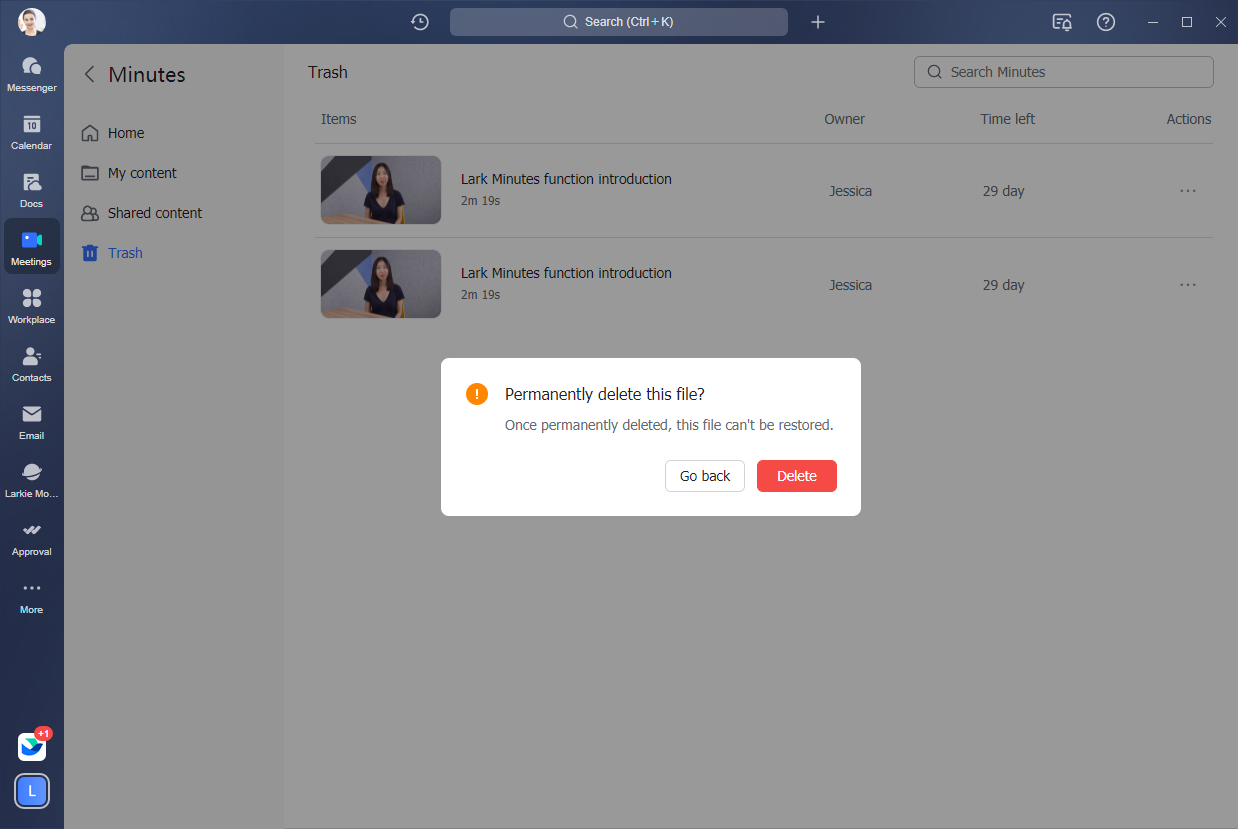Select Home in Minutes navigation
This screenshot has height=829, width=1238.
point(126,133)
